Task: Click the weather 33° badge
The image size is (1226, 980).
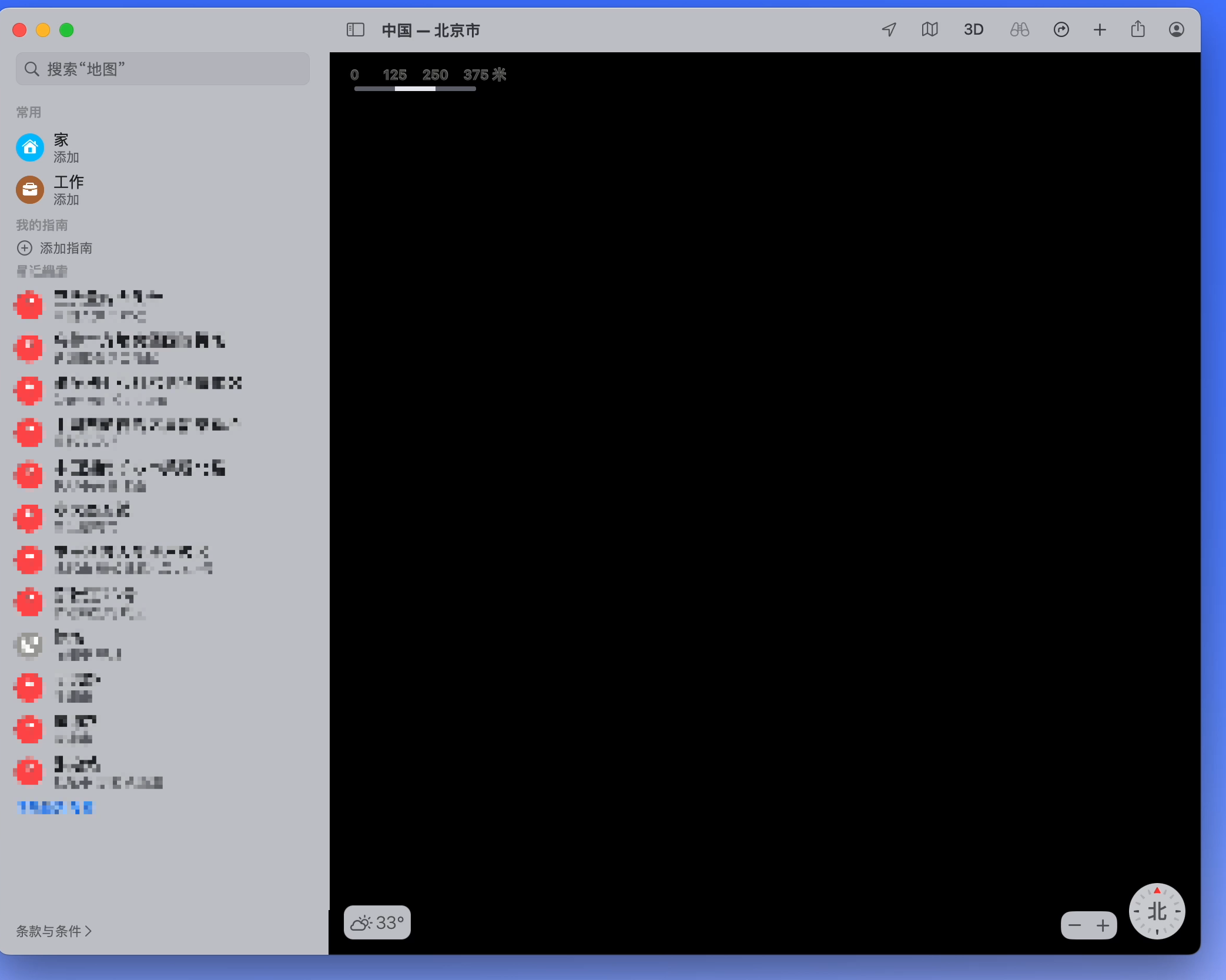Action: [x=377, y=922]
